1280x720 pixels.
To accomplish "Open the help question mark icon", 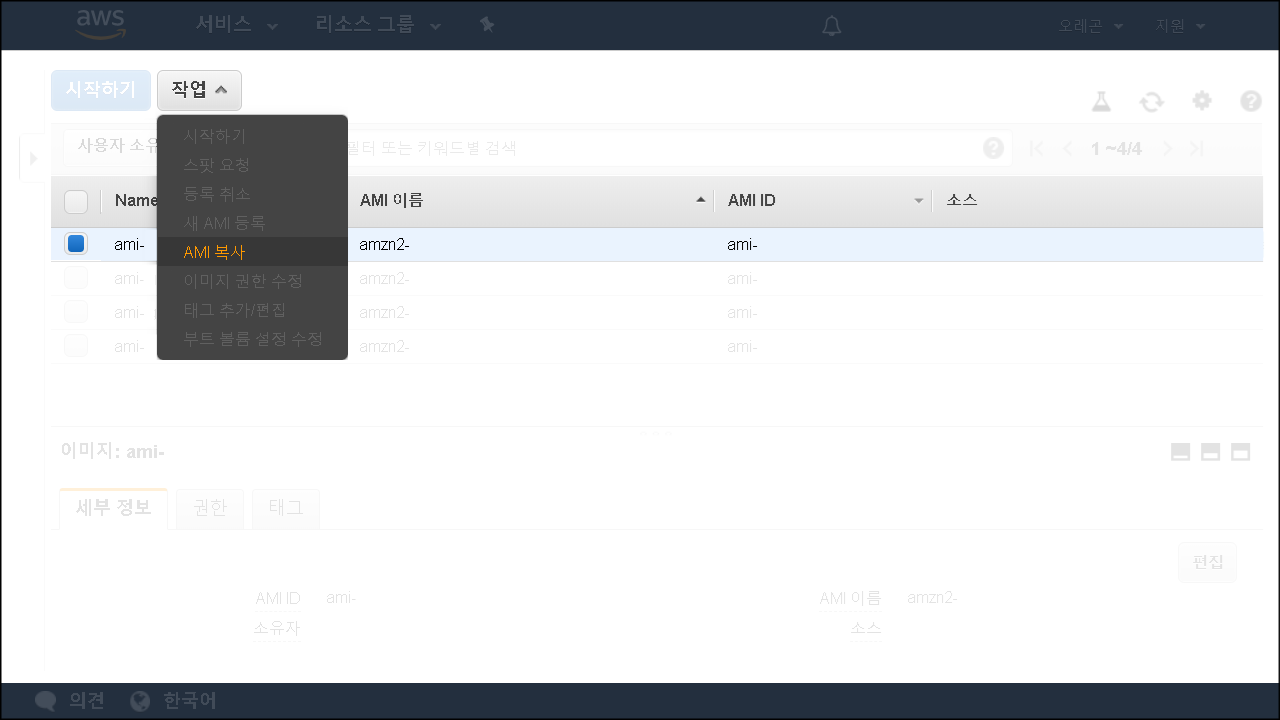I will (1251, 101).
